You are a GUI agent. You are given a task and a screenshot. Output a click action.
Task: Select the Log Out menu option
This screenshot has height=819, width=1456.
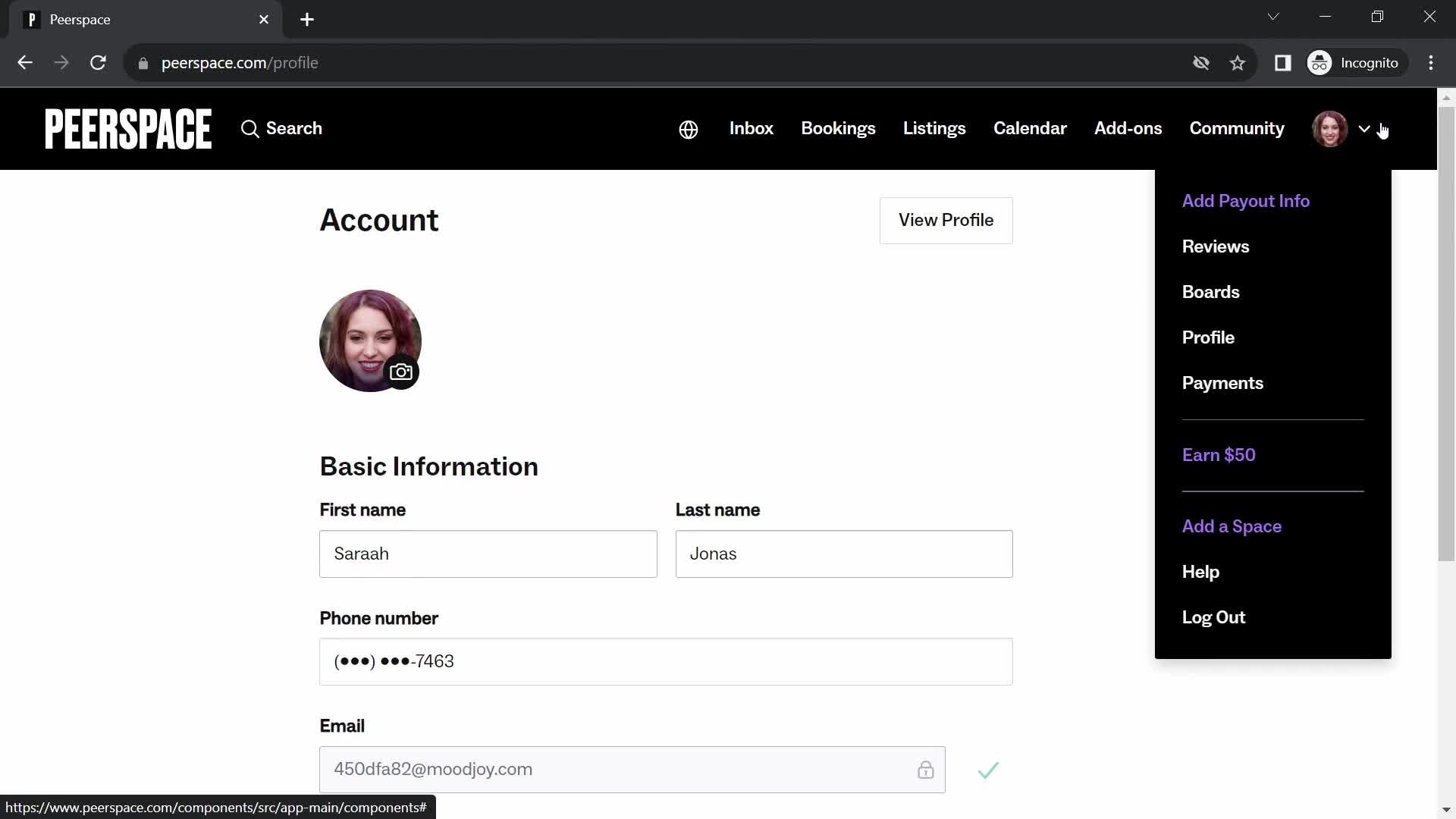1213,617
